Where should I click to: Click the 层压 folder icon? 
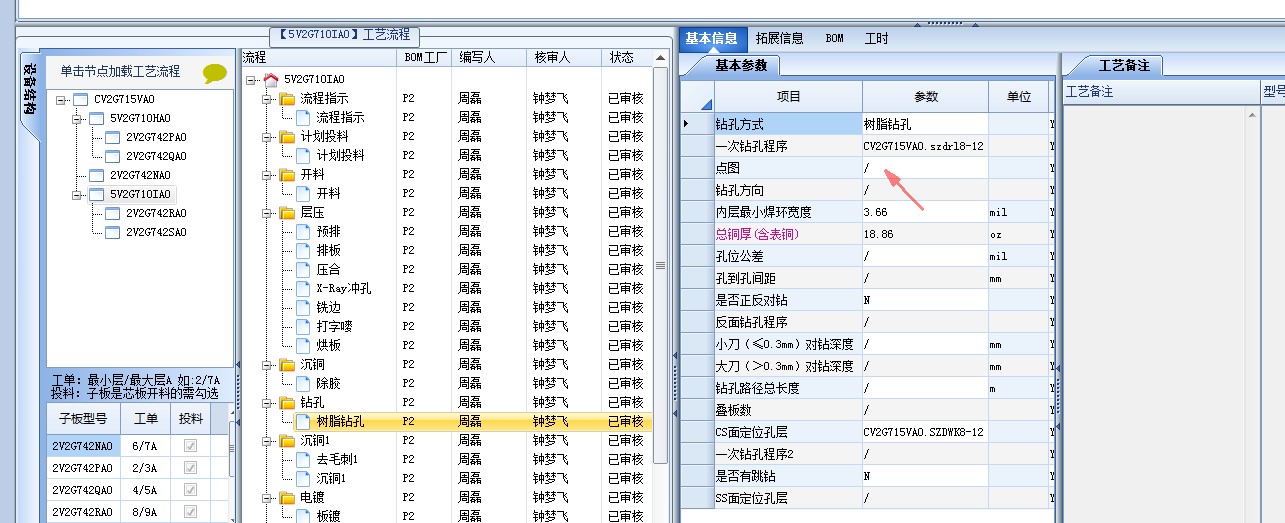click(288, 212)
